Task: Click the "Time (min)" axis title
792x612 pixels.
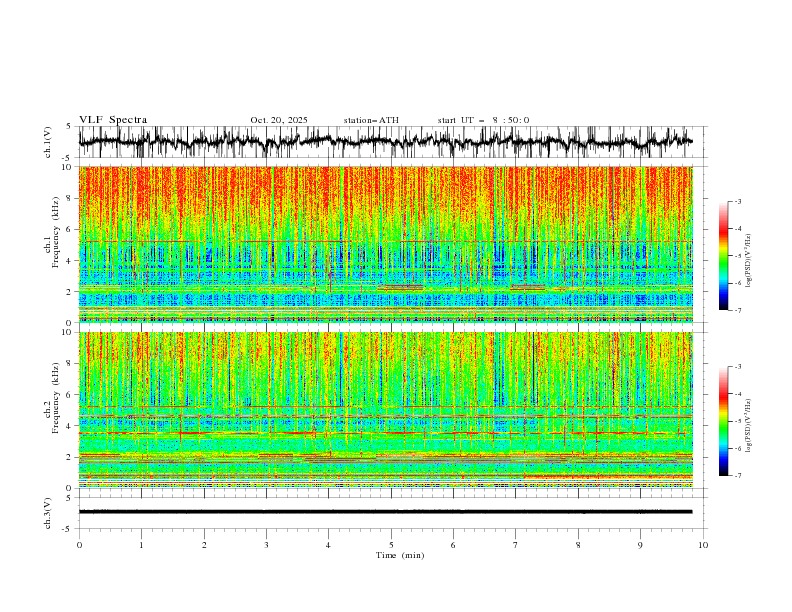Action: click(400, 555)
